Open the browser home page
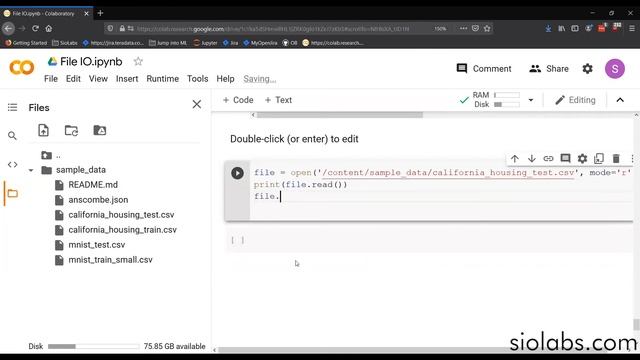The height and width of the screenshot is (360, 640). 49,29
